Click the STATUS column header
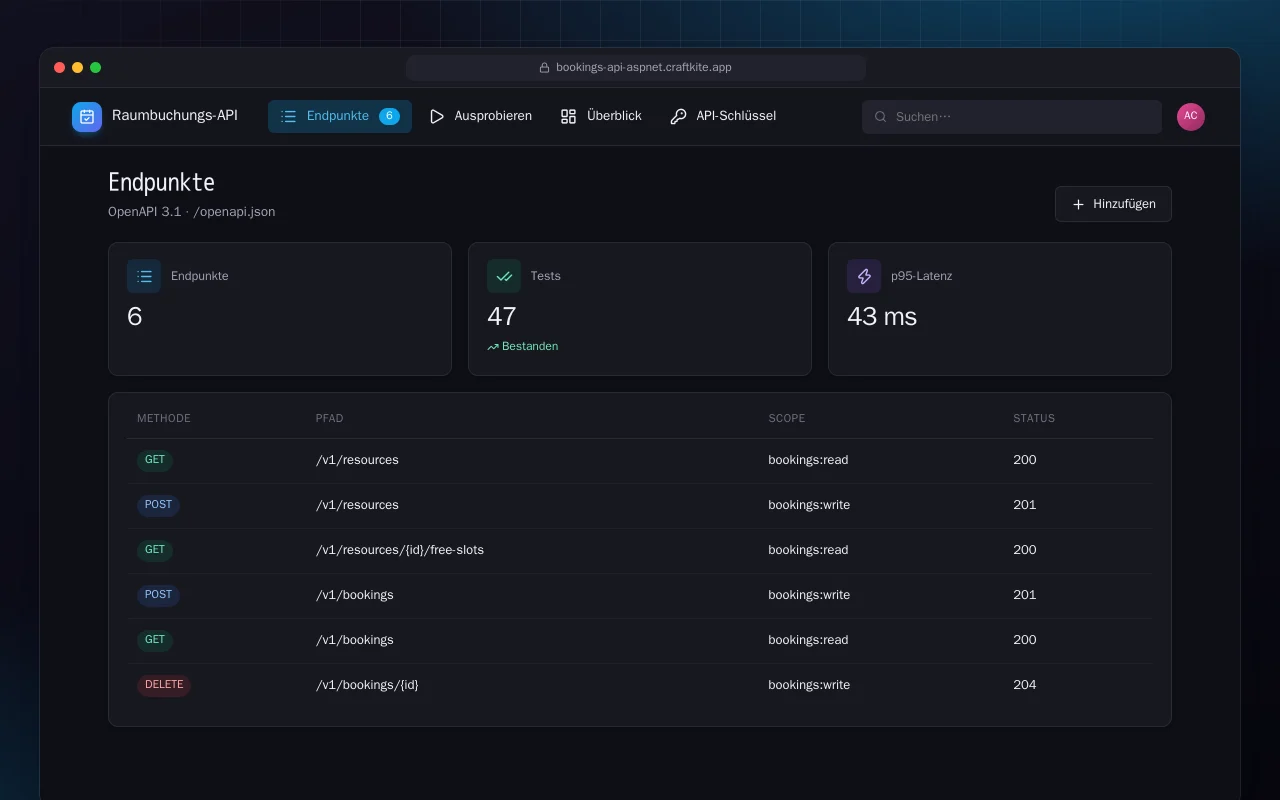This screenshot has width=1280, height=800. point(1034,418)
